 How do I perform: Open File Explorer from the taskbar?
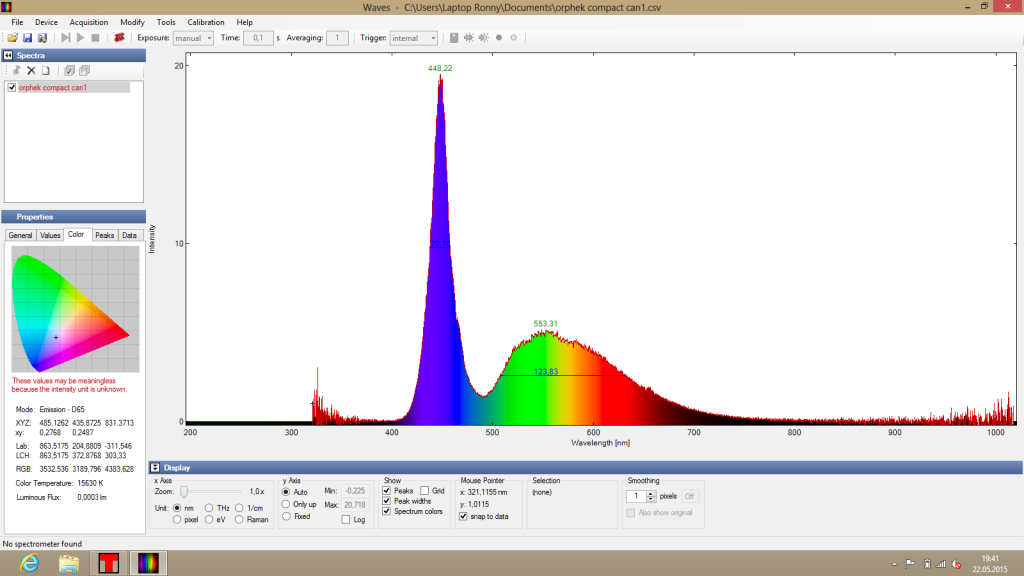pos(69,563)
